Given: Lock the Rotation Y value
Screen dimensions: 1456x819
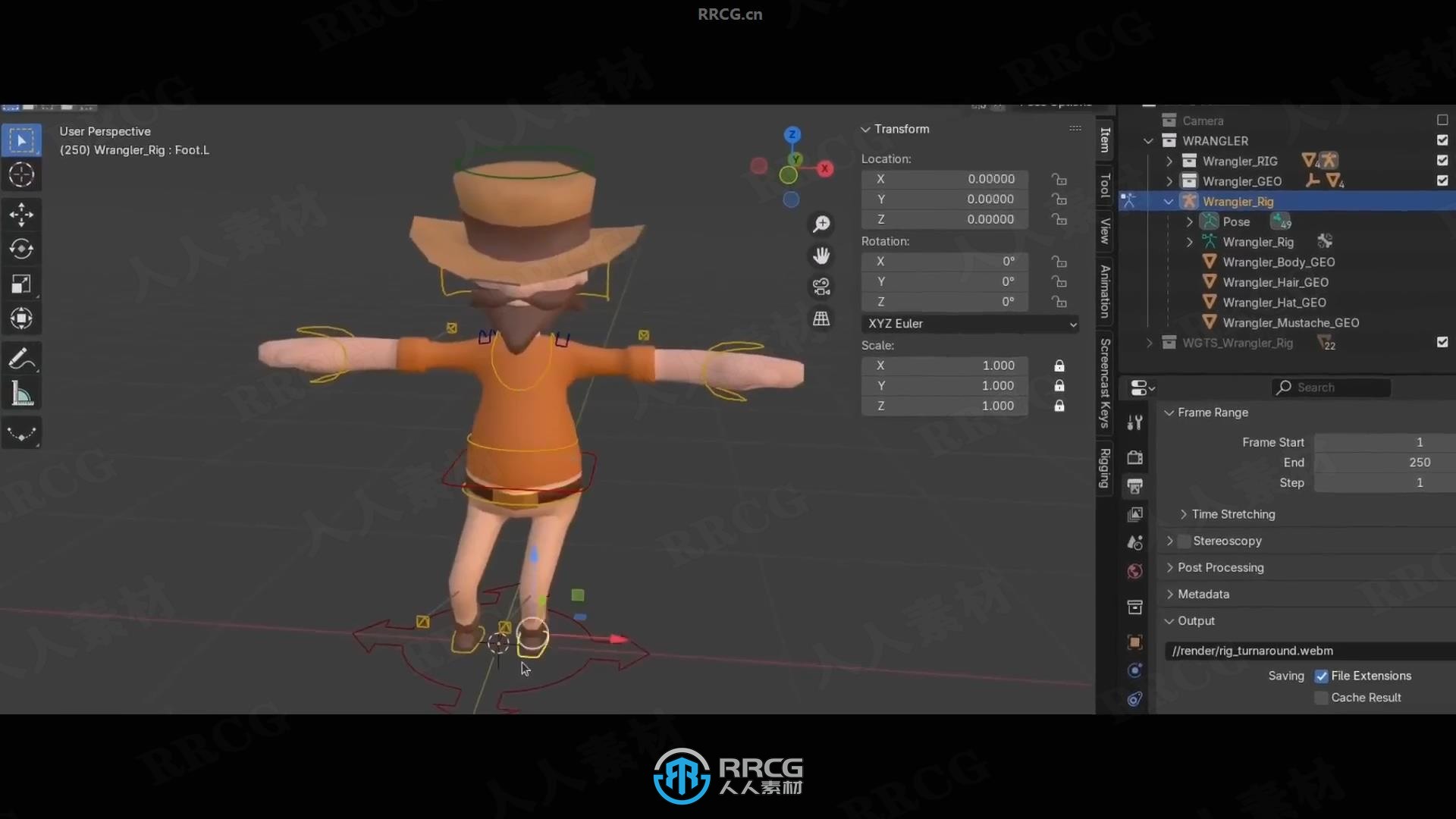Looking at the screenshot, I should (1059, 281).
